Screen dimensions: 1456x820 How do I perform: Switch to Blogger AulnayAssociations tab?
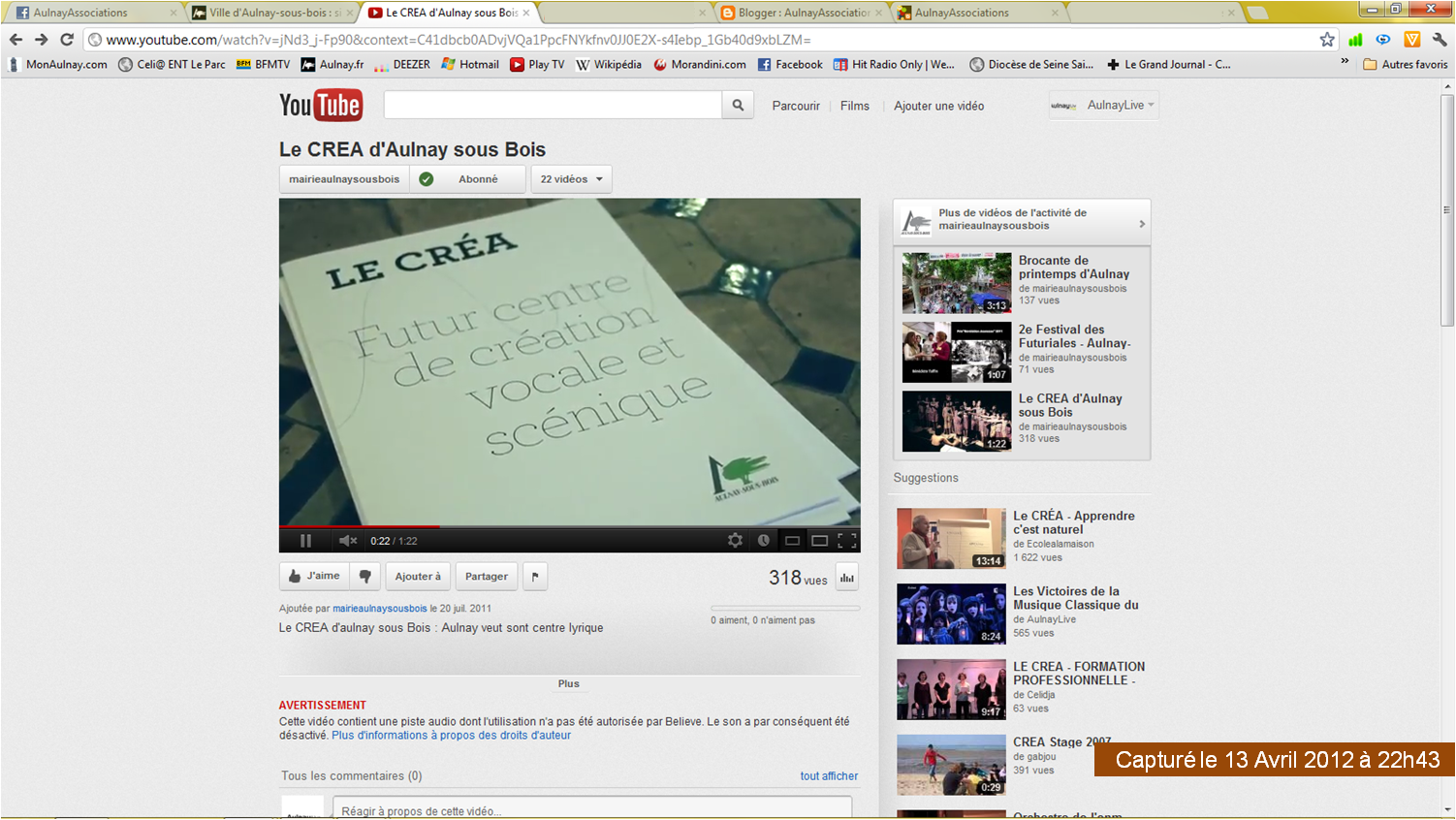pyautogui.click(x=801, y=13)
